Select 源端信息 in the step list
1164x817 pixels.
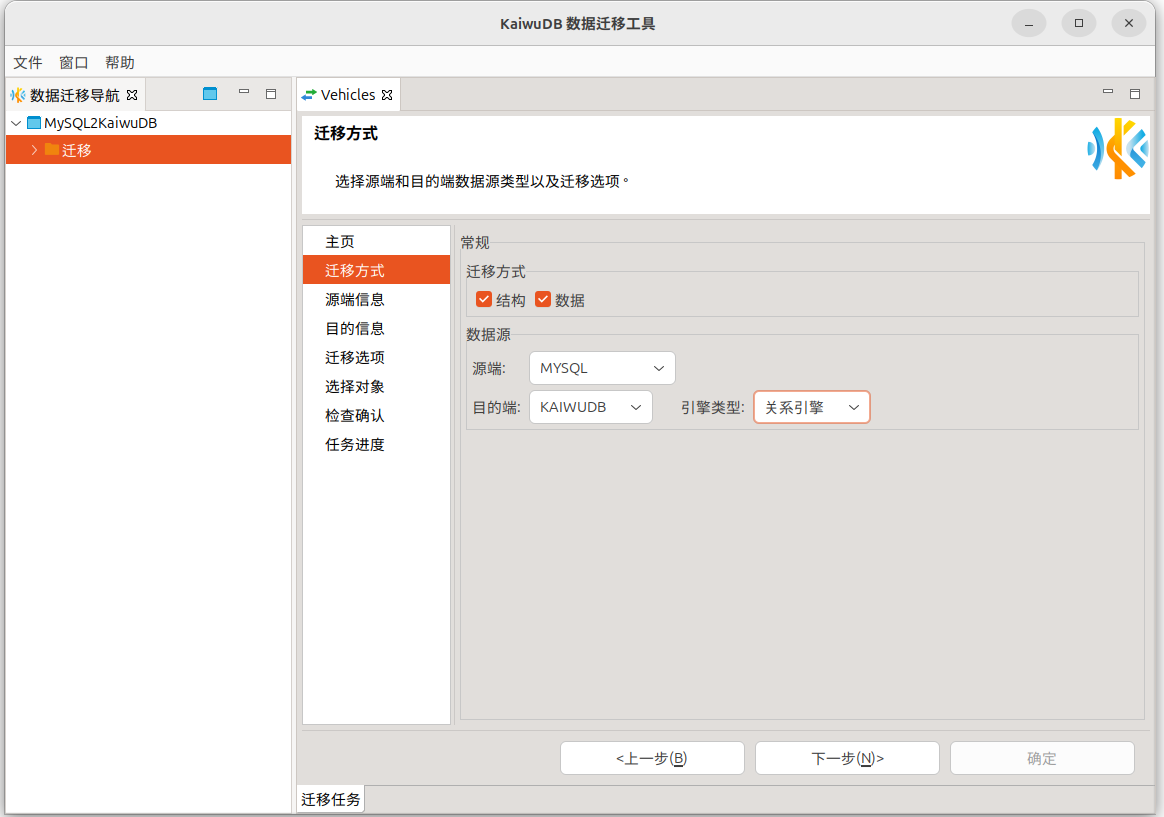(x=355, y=299)
